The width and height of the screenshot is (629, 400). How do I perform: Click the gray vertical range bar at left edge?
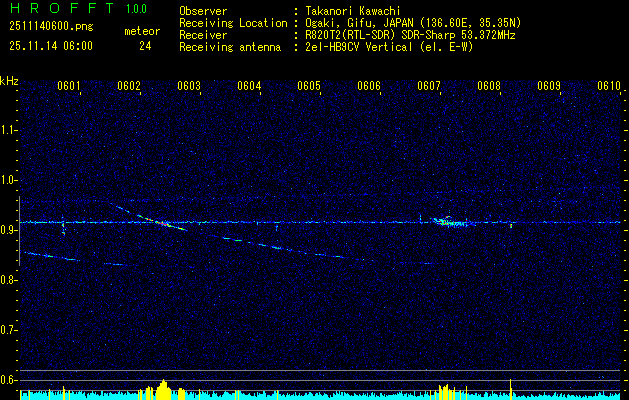tap(19, 231)
